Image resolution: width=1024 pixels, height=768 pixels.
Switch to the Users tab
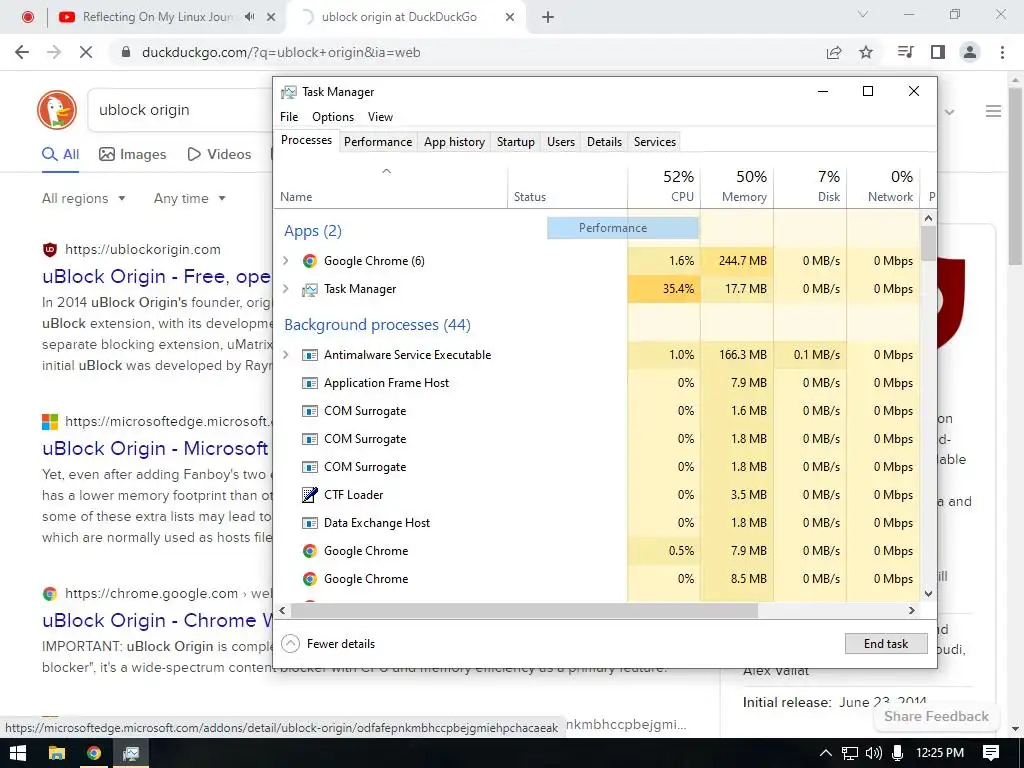coord(560,142)
